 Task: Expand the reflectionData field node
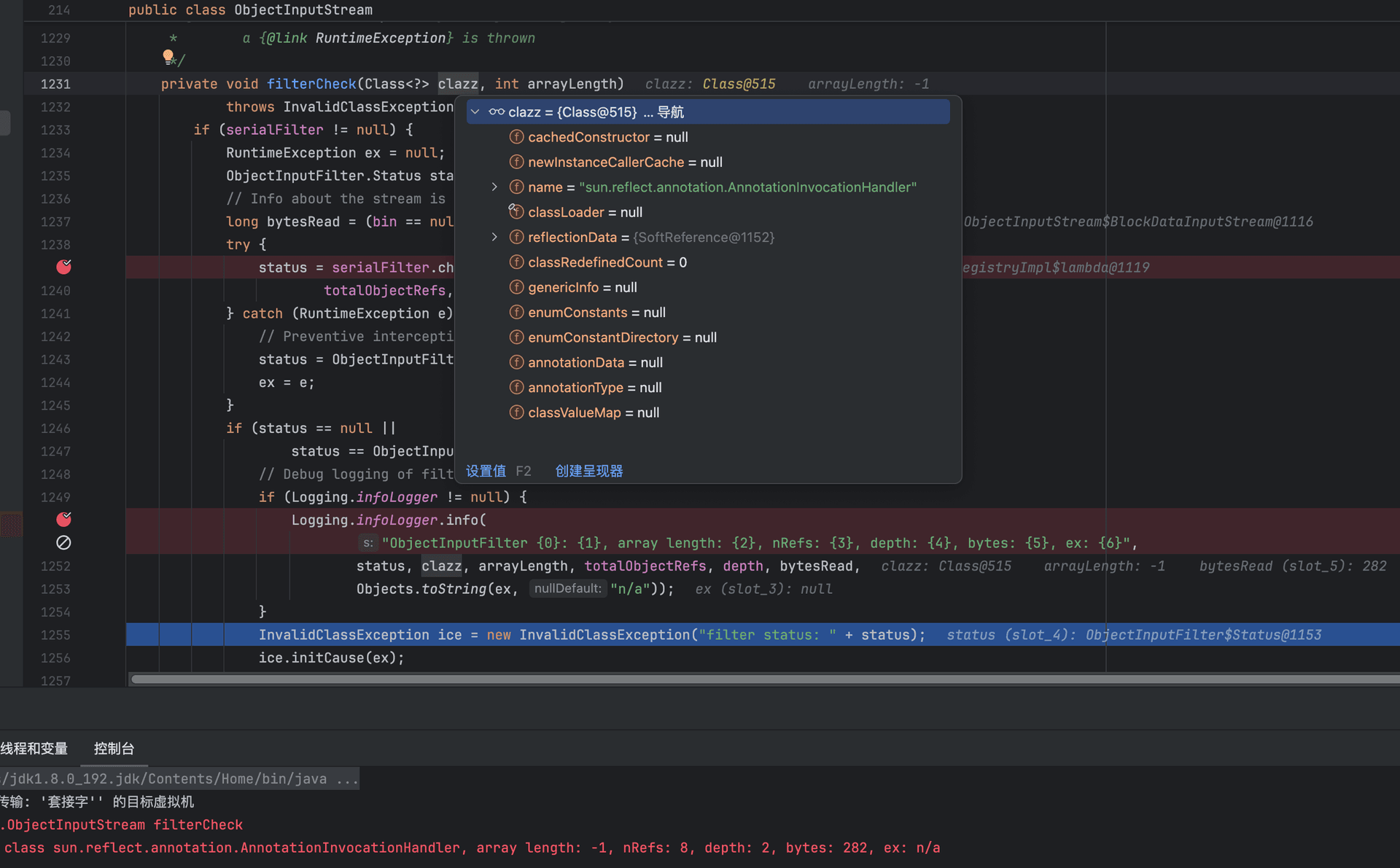click(x=494, y=237)
